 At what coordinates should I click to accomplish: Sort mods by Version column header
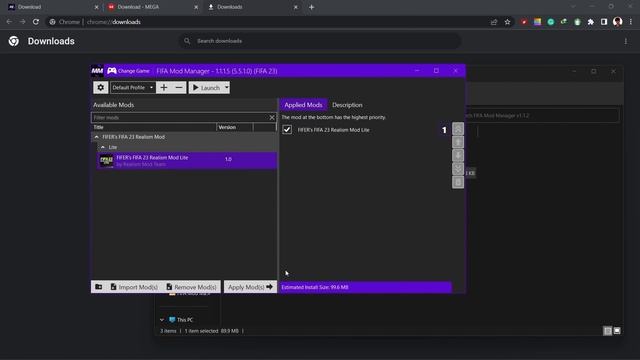[x=234, y=127]
